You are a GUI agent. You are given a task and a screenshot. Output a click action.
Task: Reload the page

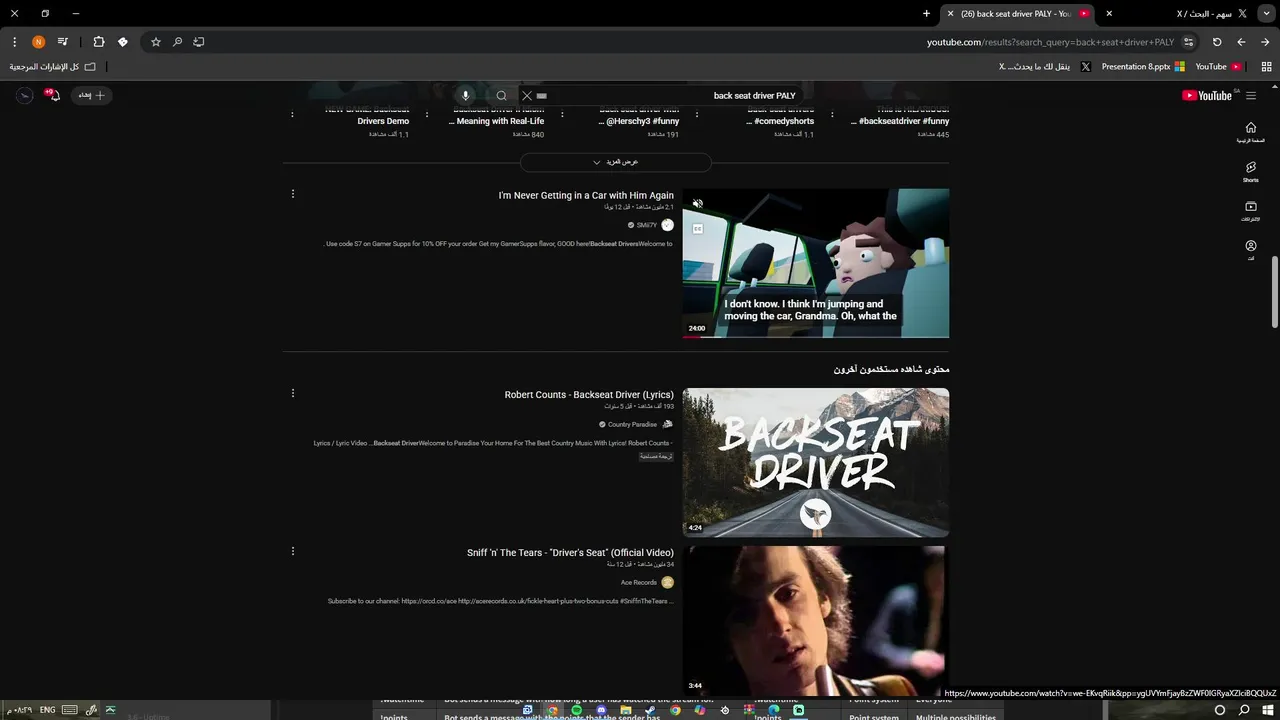pyautogui.click(x=1217, y=42)
